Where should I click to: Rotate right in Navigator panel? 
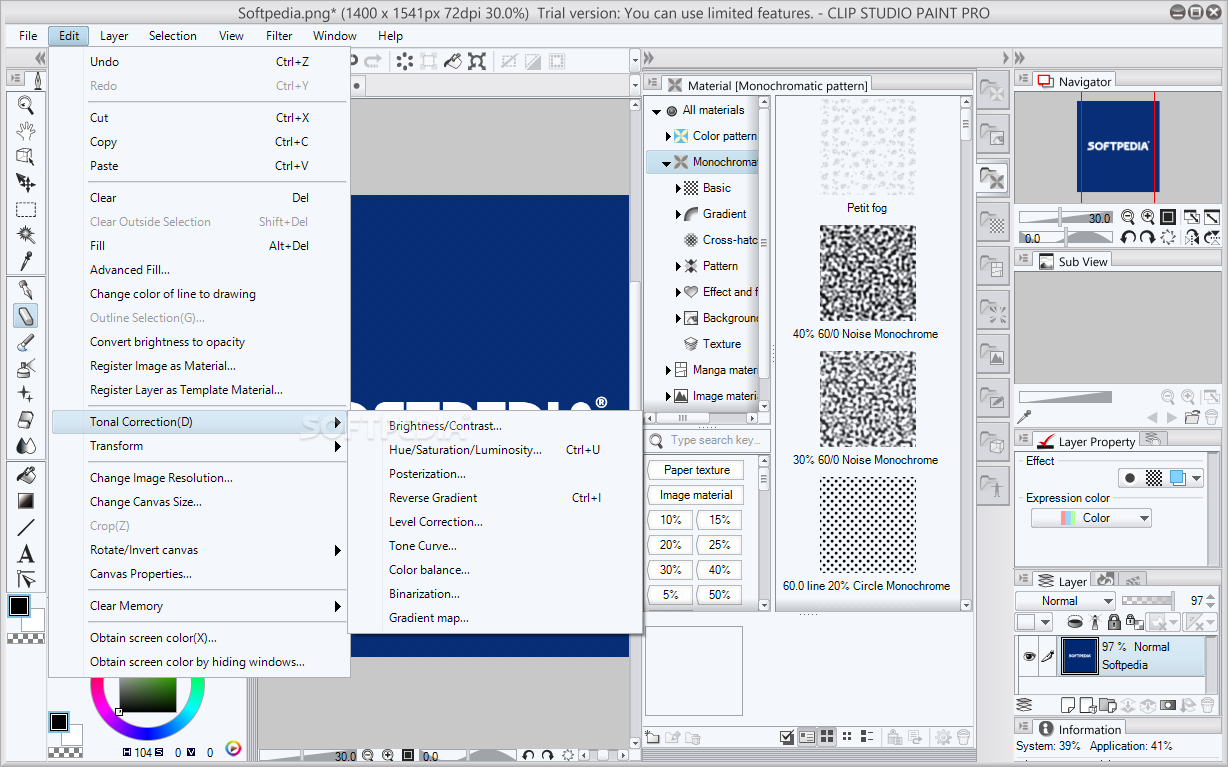click(x=1148, y=238)
